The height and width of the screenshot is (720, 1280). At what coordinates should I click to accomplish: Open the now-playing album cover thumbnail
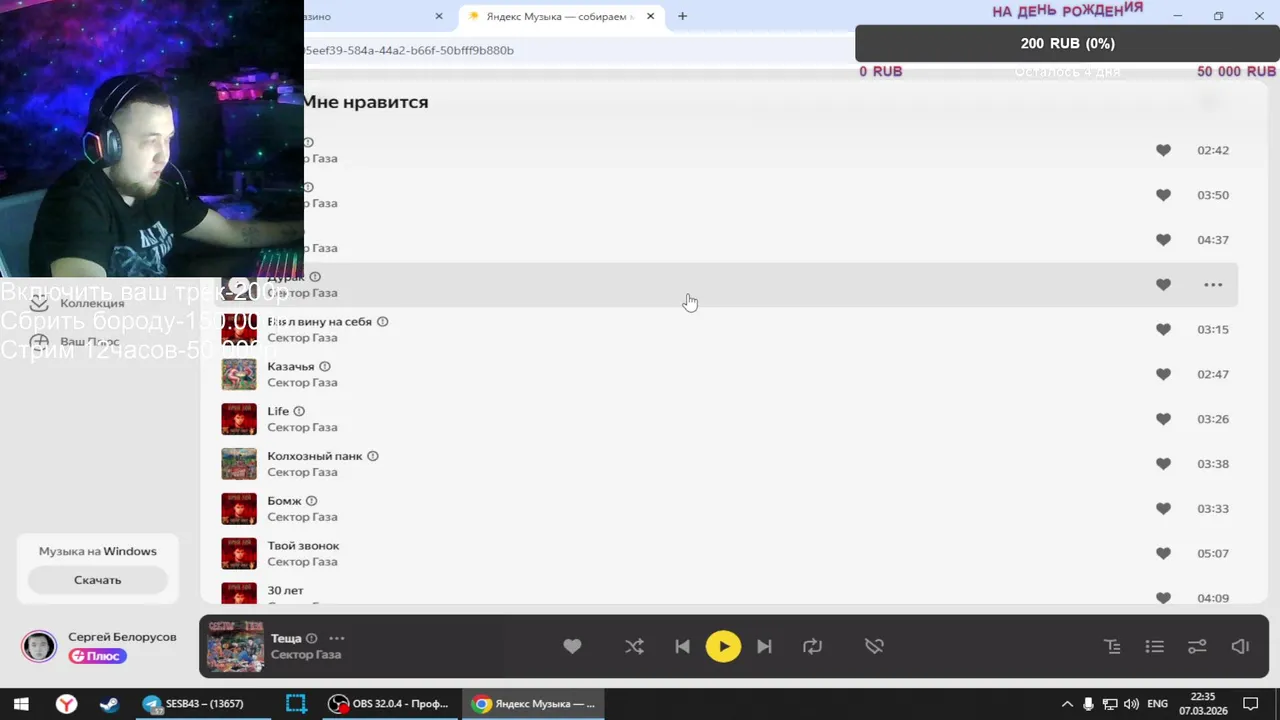(235, 646)
